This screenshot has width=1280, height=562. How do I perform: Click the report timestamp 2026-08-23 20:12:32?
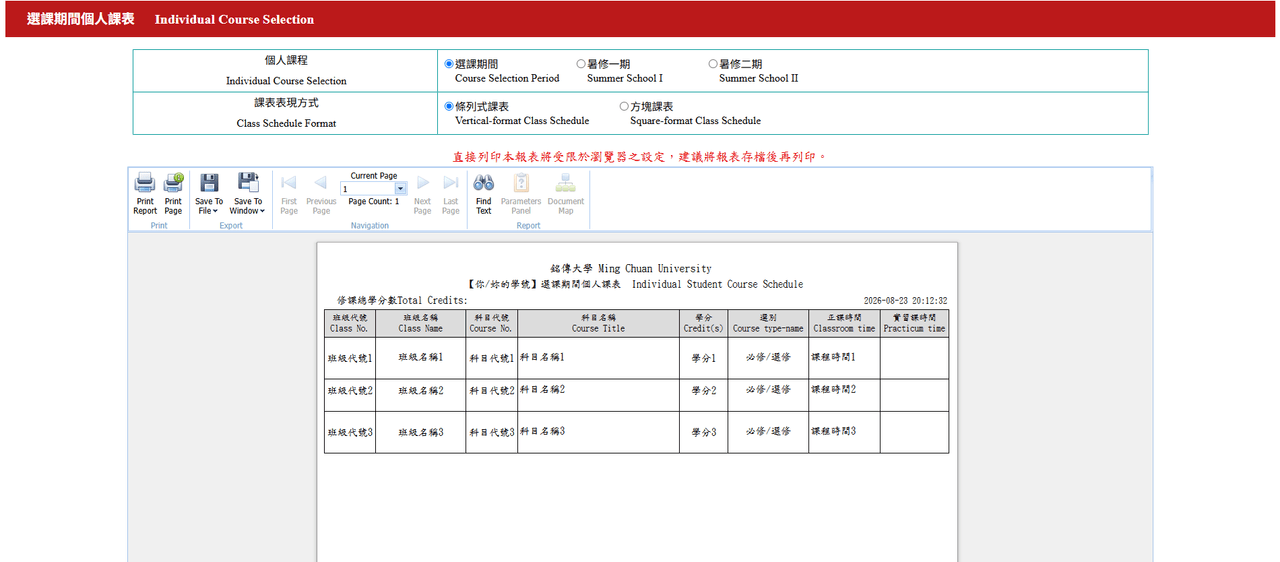pyautogui.click(x=906, y=300)
